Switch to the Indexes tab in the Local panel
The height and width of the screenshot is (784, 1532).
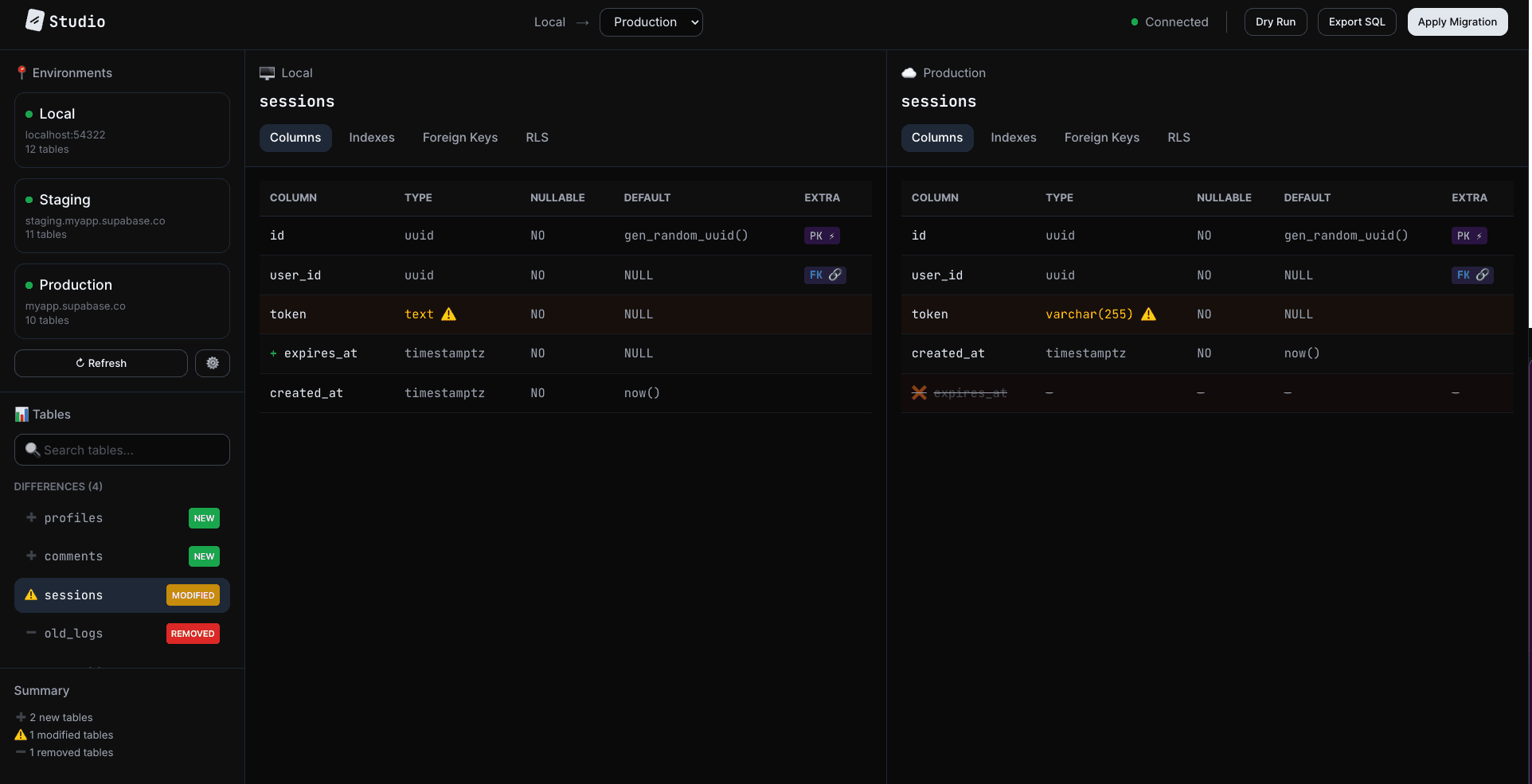371,137
